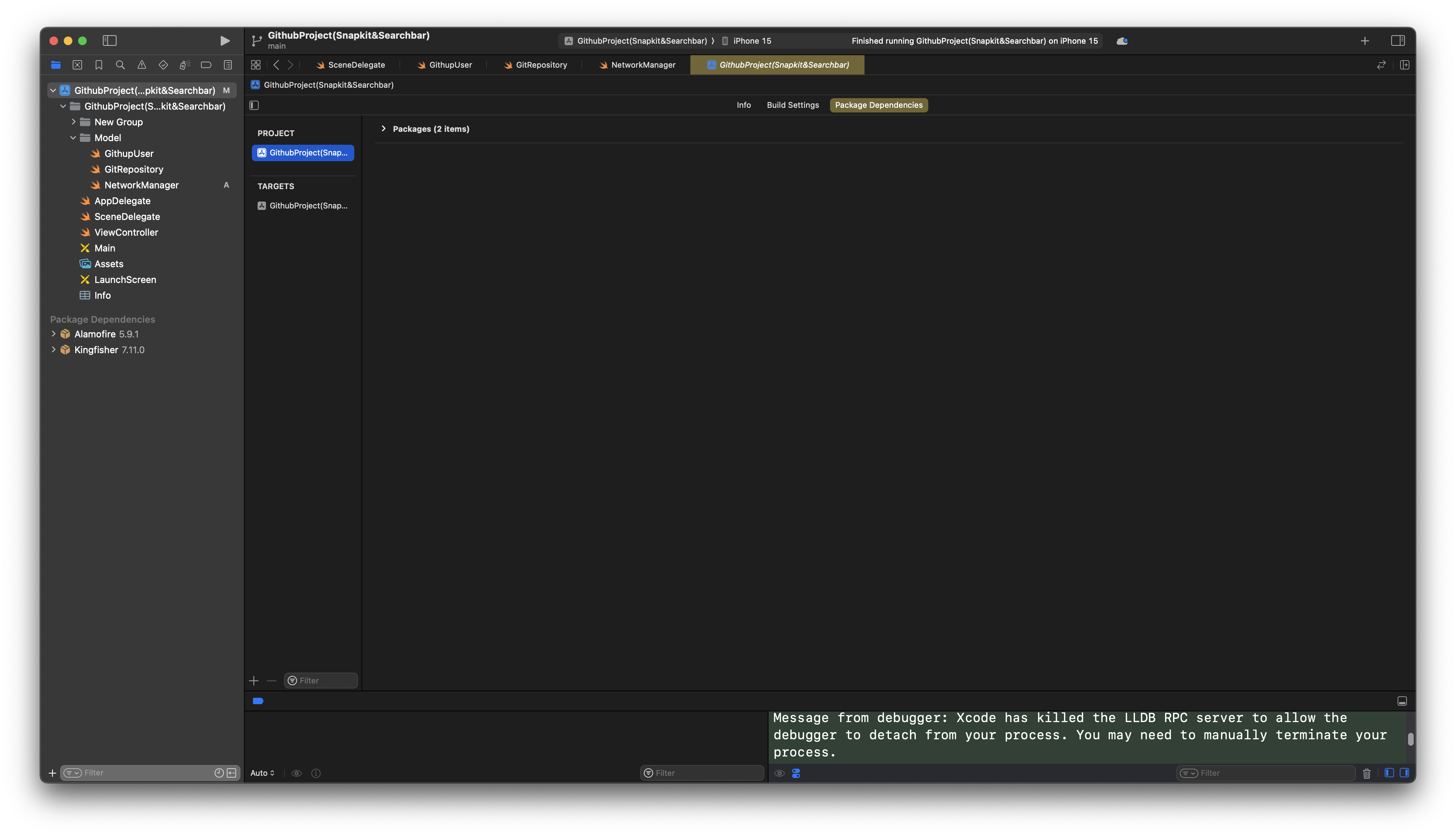Click the targets Filter field
Screen dimensions: 1456x836
click(321, 681)
